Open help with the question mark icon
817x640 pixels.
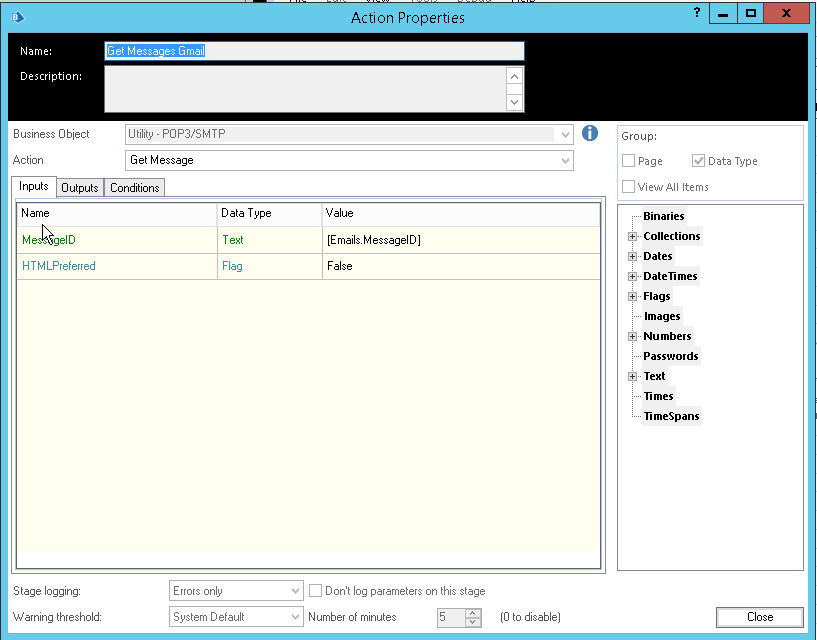697,13
